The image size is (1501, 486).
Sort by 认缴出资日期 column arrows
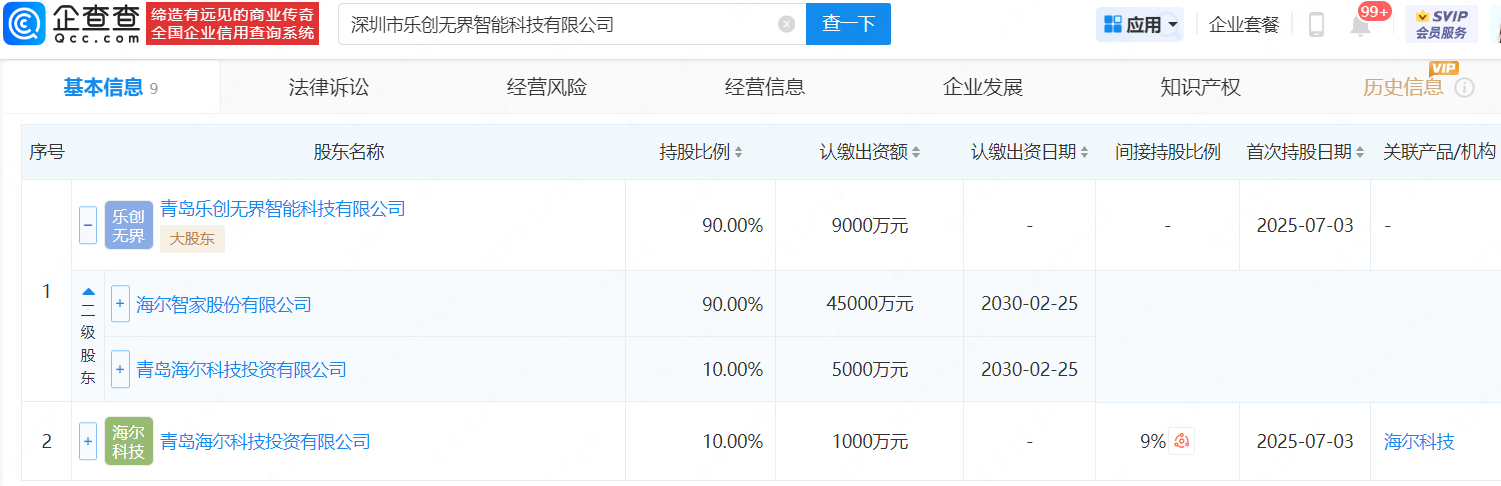(1084, 152)
